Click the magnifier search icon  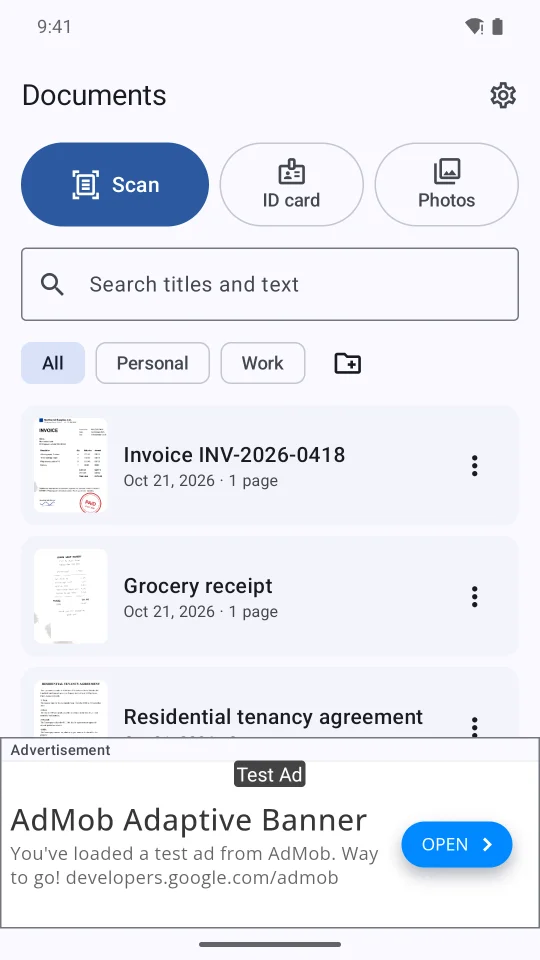tap(53, 284)
